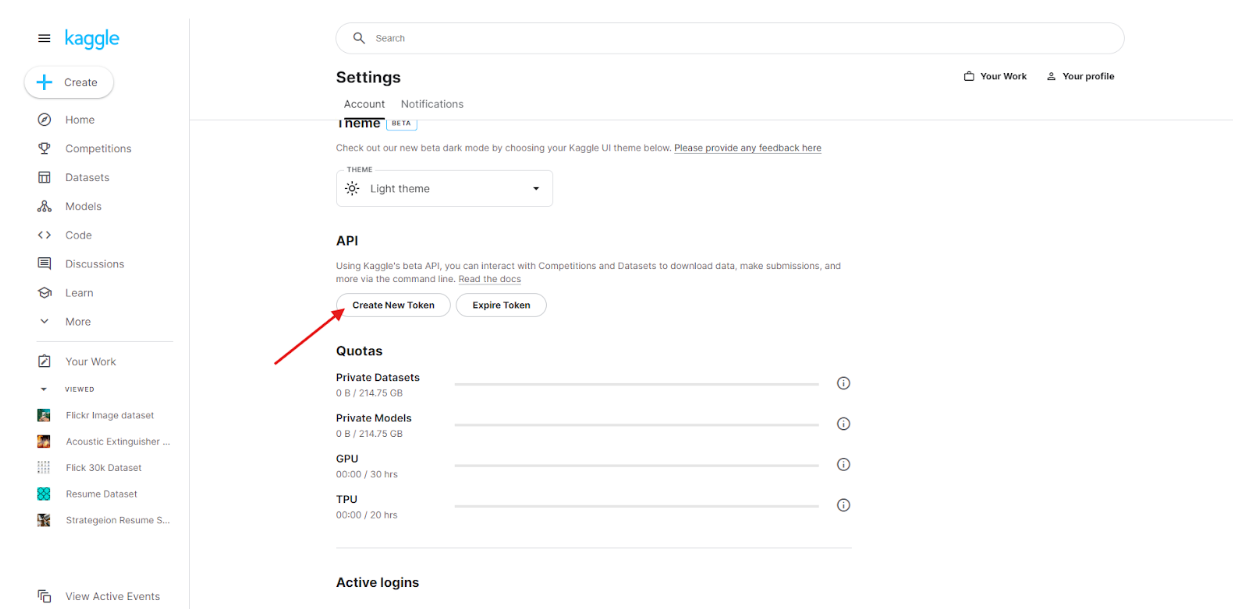Select the Datasets table icon

pyautogui.click(x=44, y=178)
